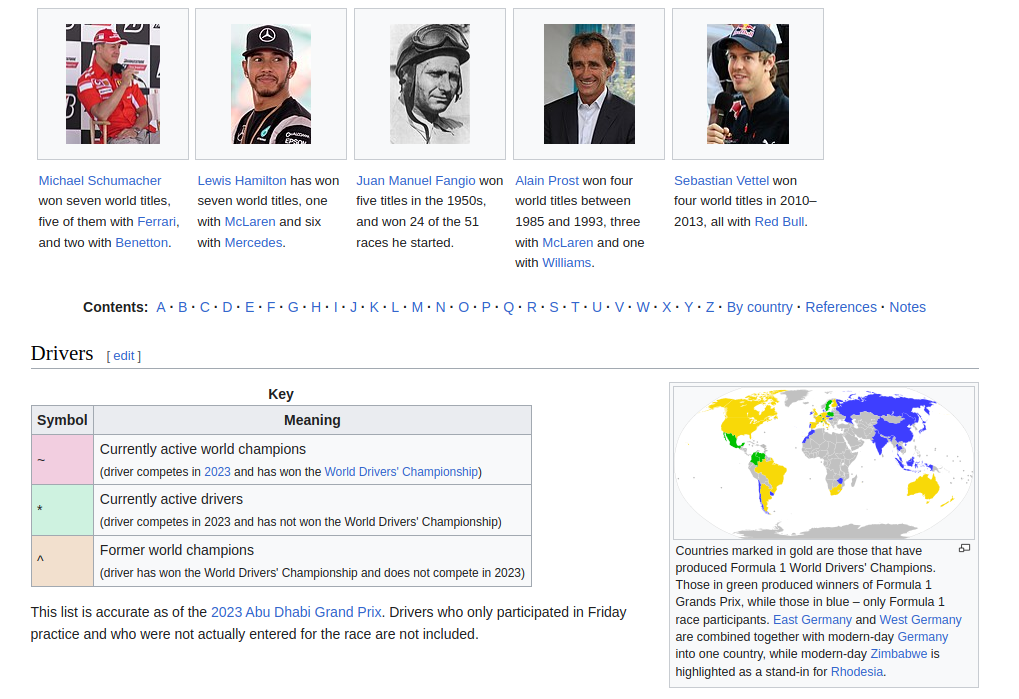Enlarge the world map image icon

pyautogui.click(x=964, y=548)
